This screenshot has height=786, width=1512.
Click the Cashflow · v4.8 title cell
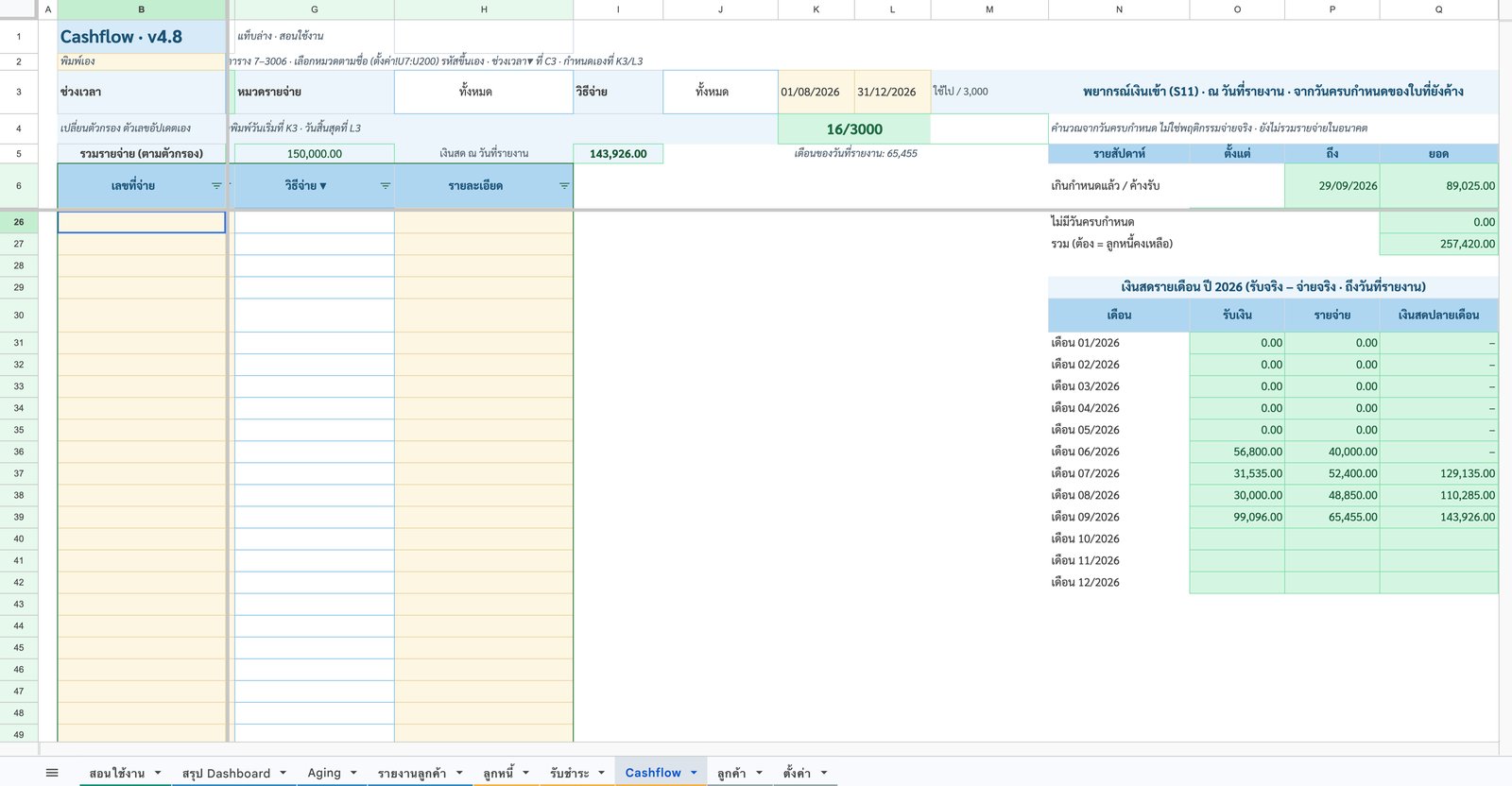pos(142,37)
